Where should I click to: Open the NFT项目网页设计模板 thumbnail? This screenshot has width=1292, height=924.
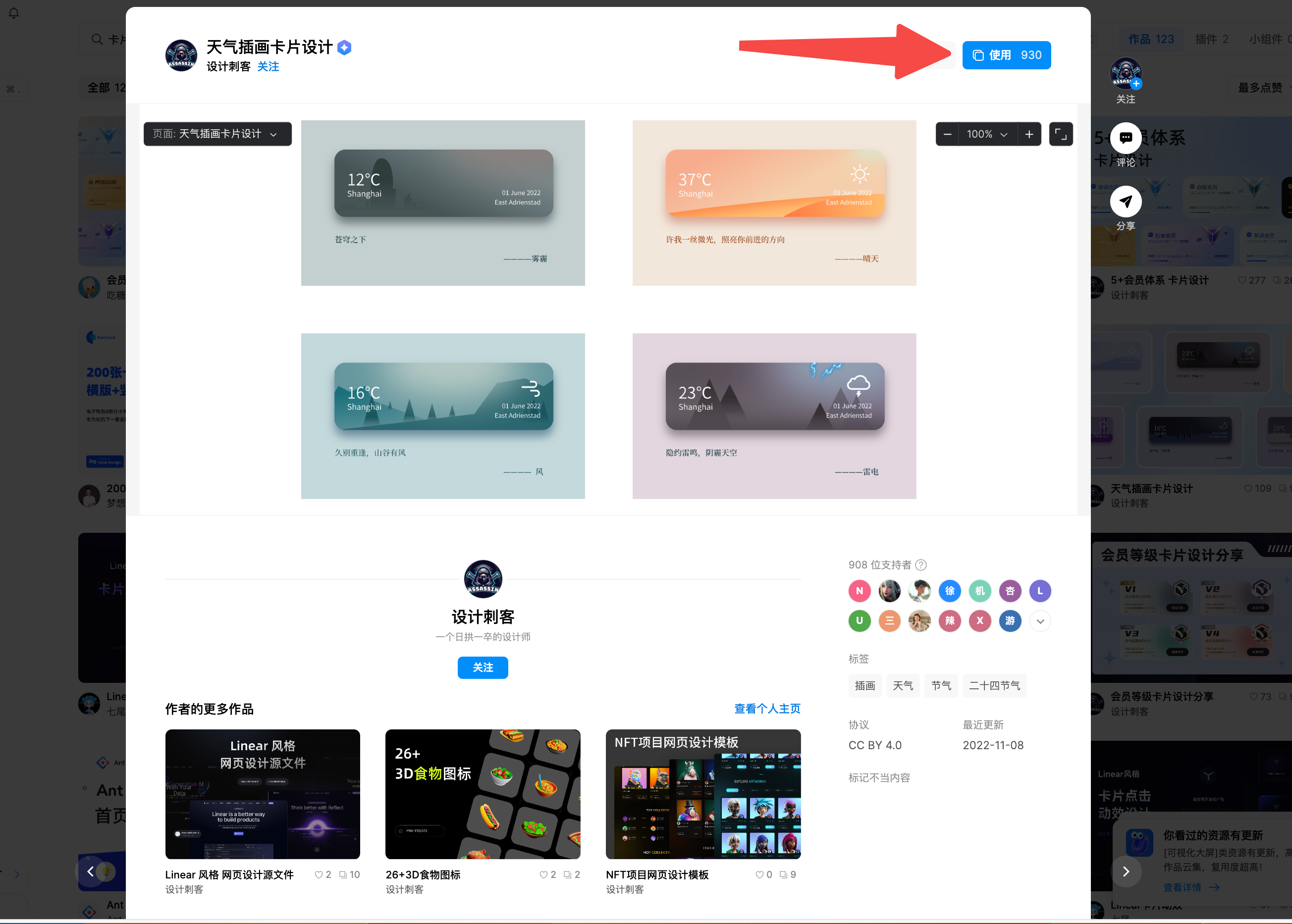(703, 794)
